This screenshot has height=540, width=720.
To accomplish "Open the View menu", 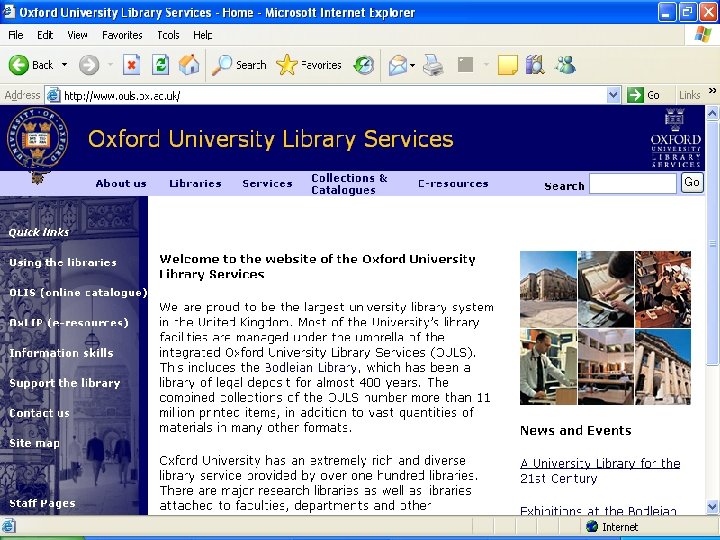I will [77, 35].
